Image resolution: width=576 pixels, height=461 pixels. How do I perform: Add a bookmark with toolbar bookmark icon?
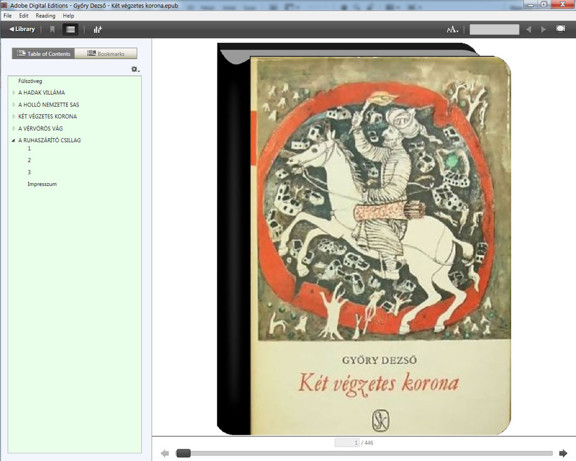[52, 29]
